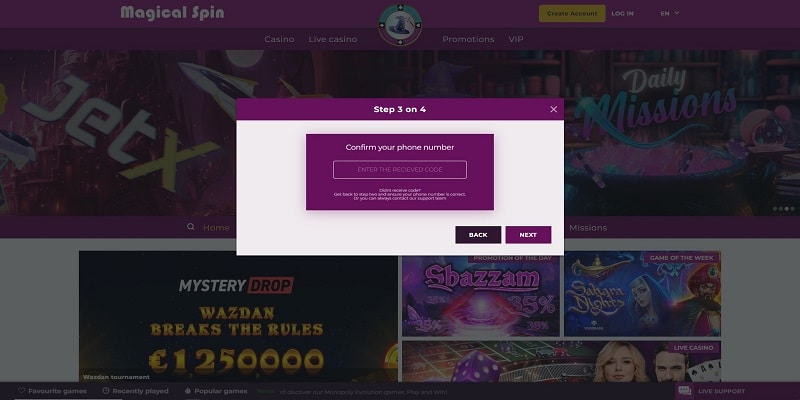Select the Favourite games heart icon
This screenshot has width=800, height=400.
click(21, 391)
